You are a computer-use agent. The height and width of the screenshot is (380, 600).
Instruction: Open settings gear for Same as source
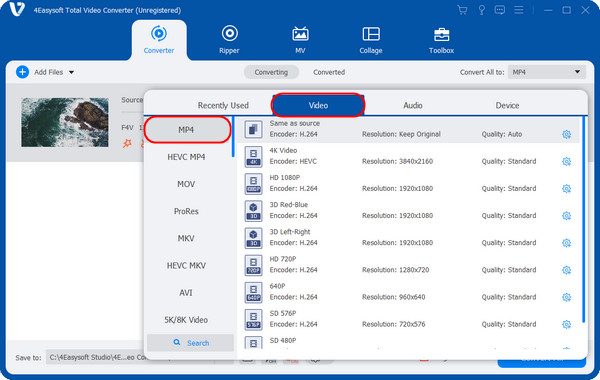pyautogui.click(x=567, y=134)
